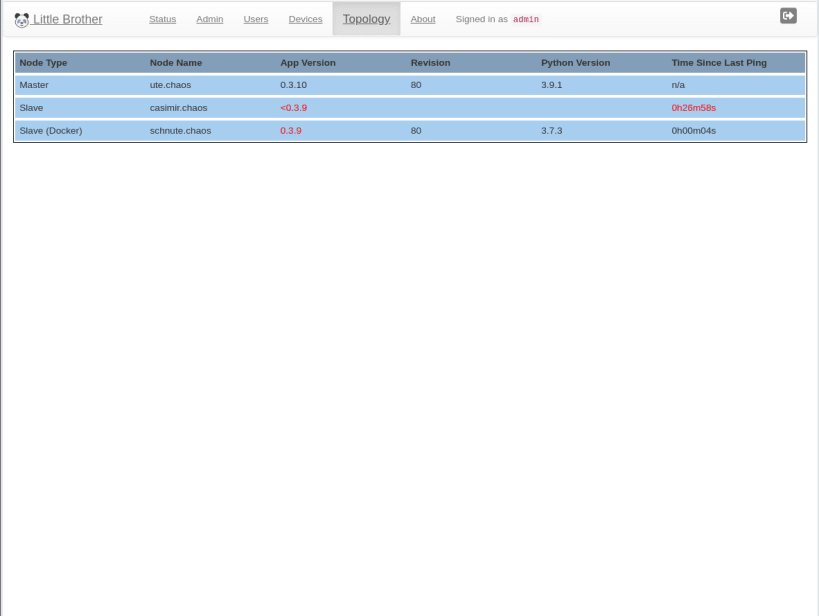Screen dimensions: 819x616
Task: Click the App Version column header
Action: point(308,63)
